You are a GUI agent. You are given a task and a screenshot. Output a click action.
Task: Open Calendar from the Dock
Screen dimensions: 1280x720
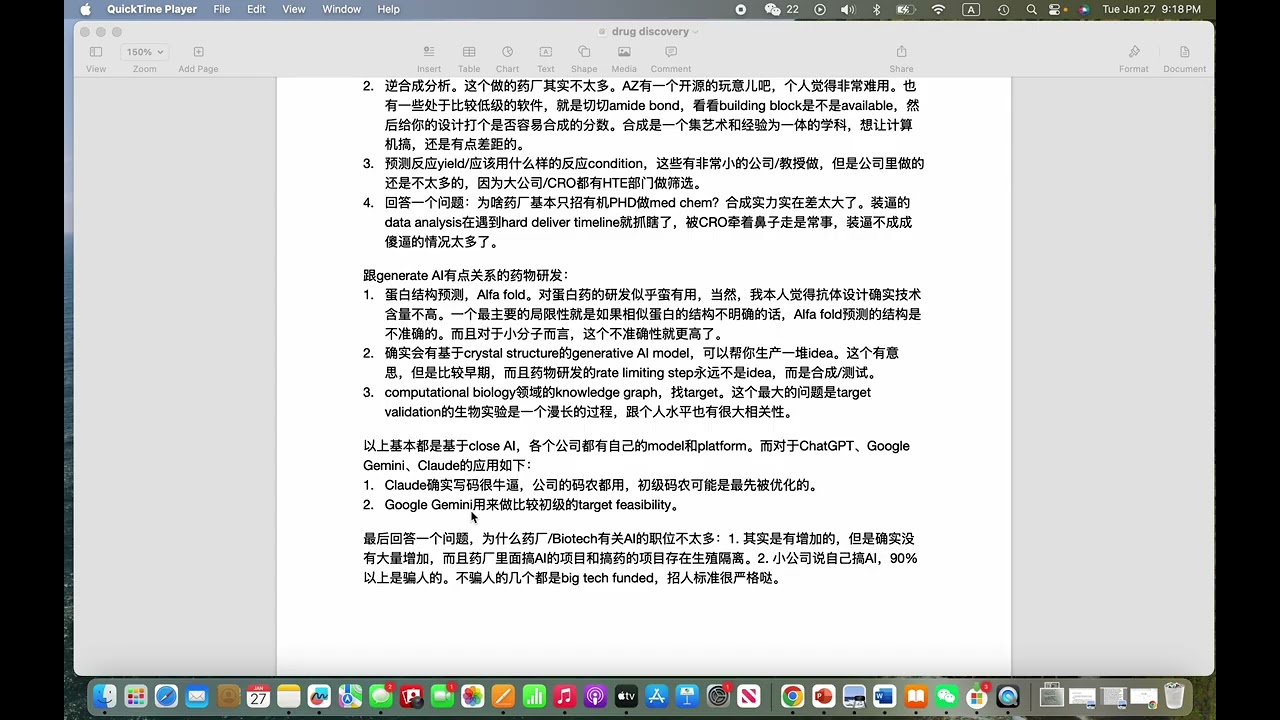pyautogui.click(x=258, y=696)
